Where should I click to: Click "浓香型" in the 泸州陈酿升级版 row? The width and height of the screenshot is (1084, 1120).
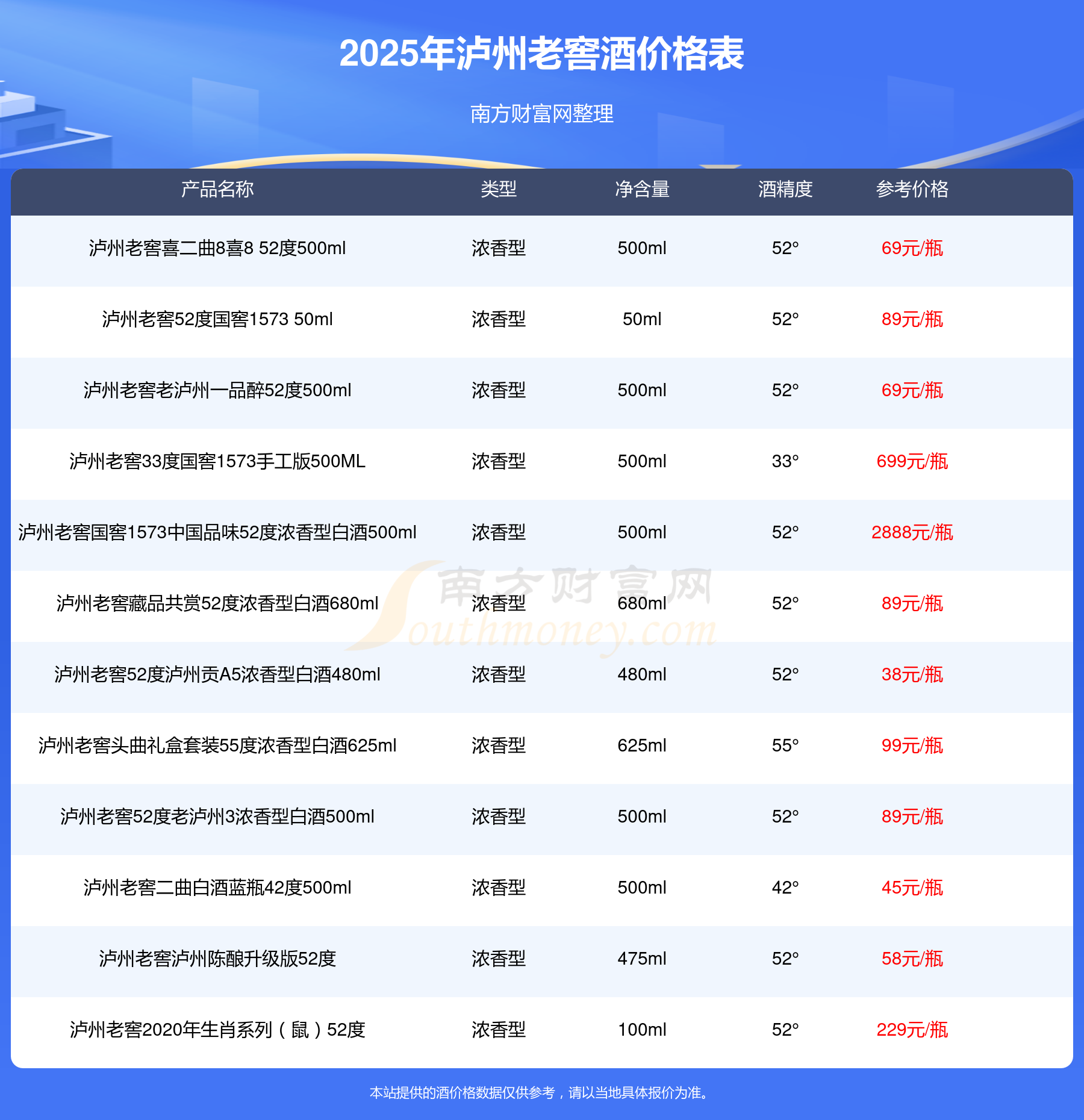coord(499,959)
